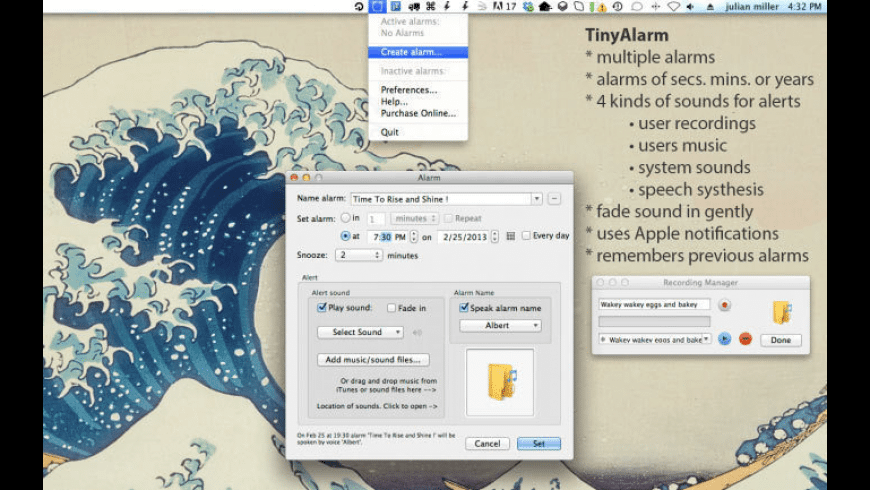This screenshot has width=870, height=490.
Task: Select Preferences... in the TinyAlarm menu
Action: pyautogui.click(x=408, y=90)
